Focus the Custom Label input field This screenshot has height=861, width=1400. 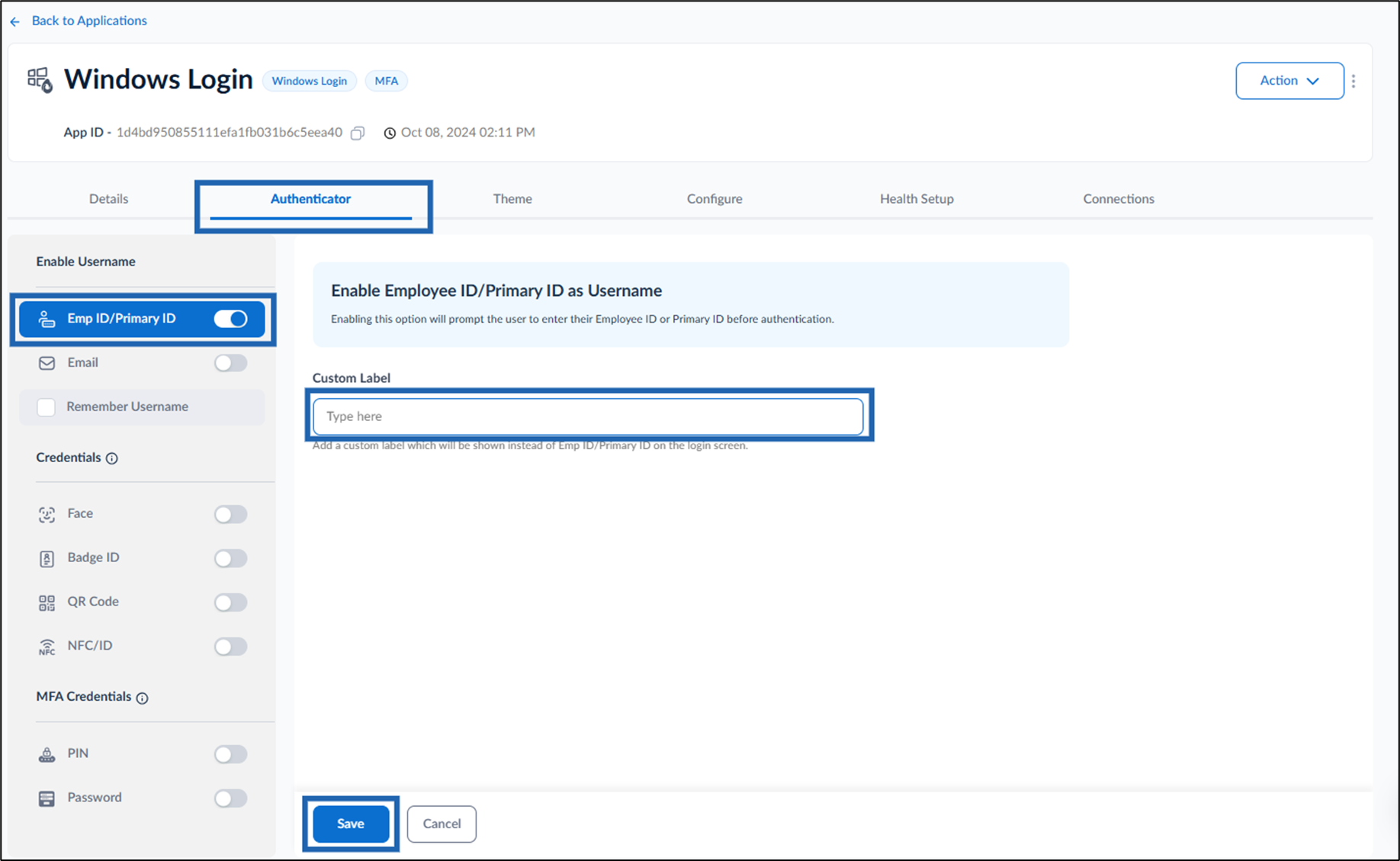[x=588, y=416]
